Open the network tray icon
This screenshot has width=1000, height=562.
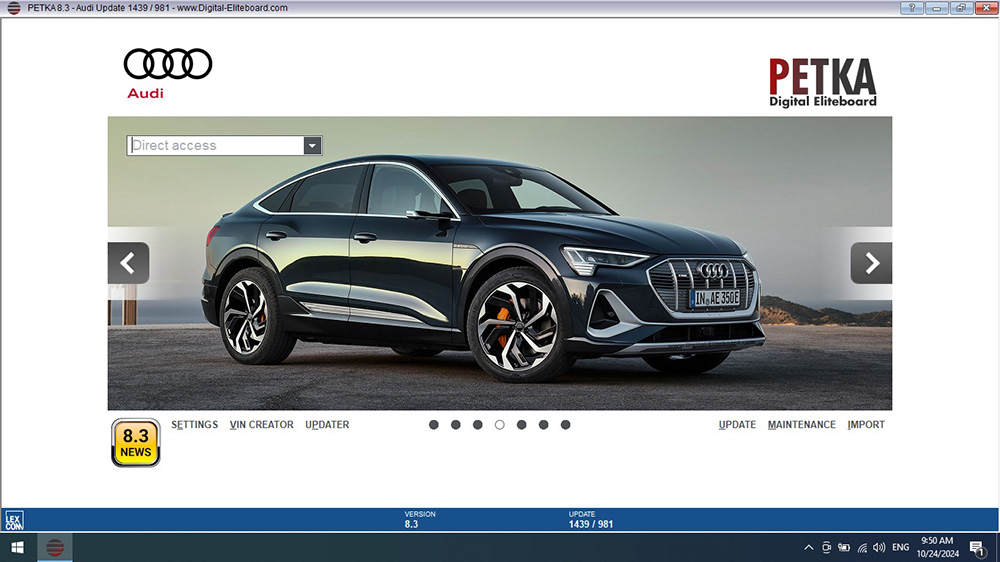click(x=862, y=547)
